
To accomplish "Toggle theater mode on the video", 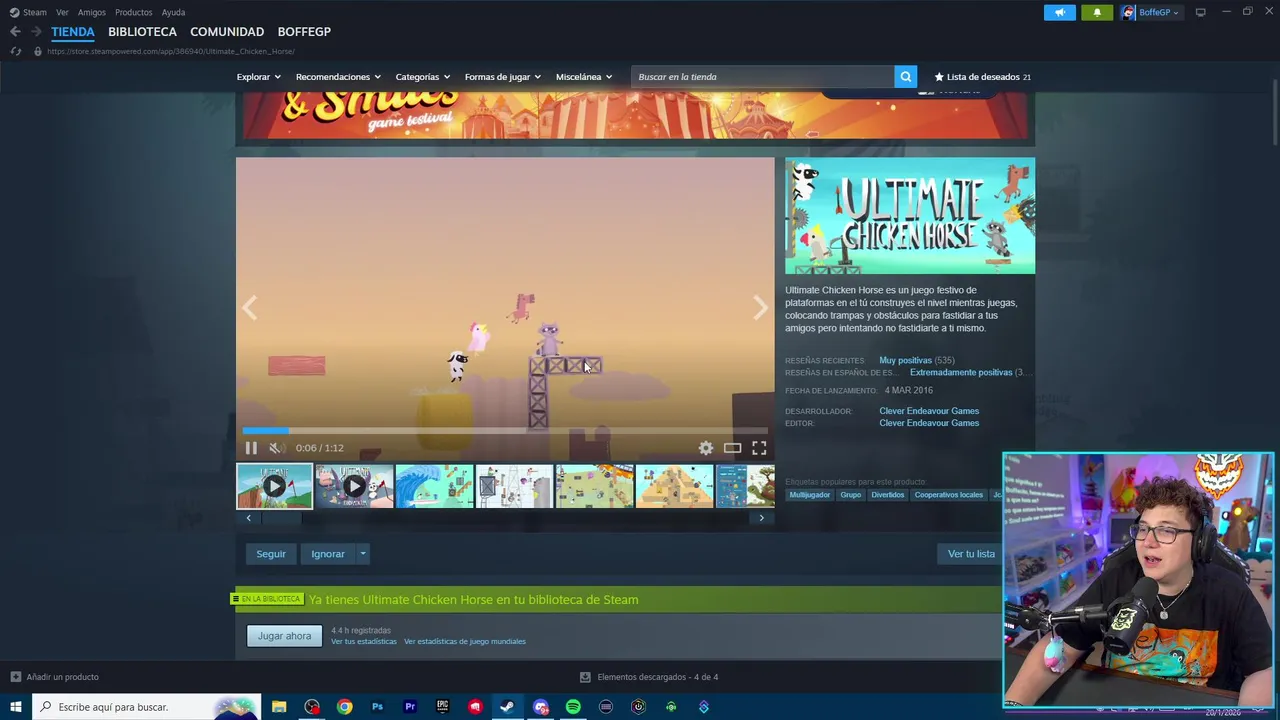I will [732, 448].
